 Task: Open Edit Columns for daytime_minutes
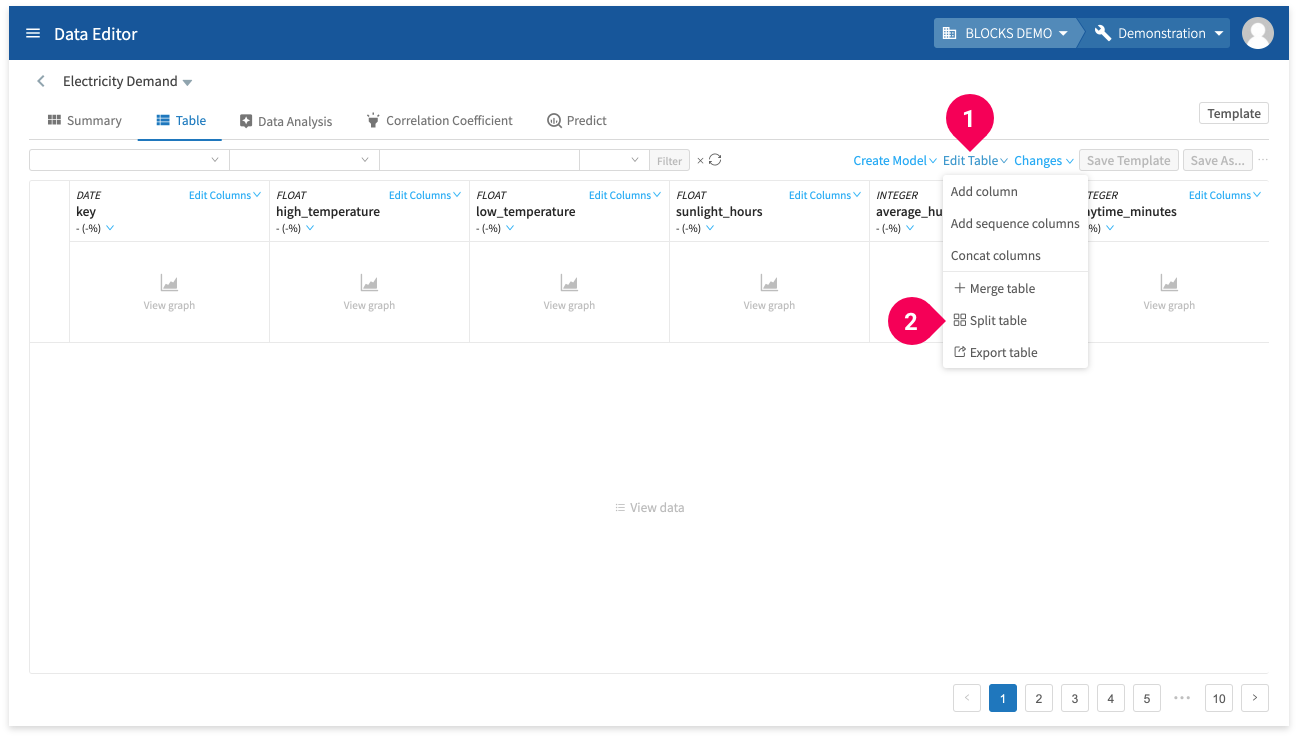1225,195
